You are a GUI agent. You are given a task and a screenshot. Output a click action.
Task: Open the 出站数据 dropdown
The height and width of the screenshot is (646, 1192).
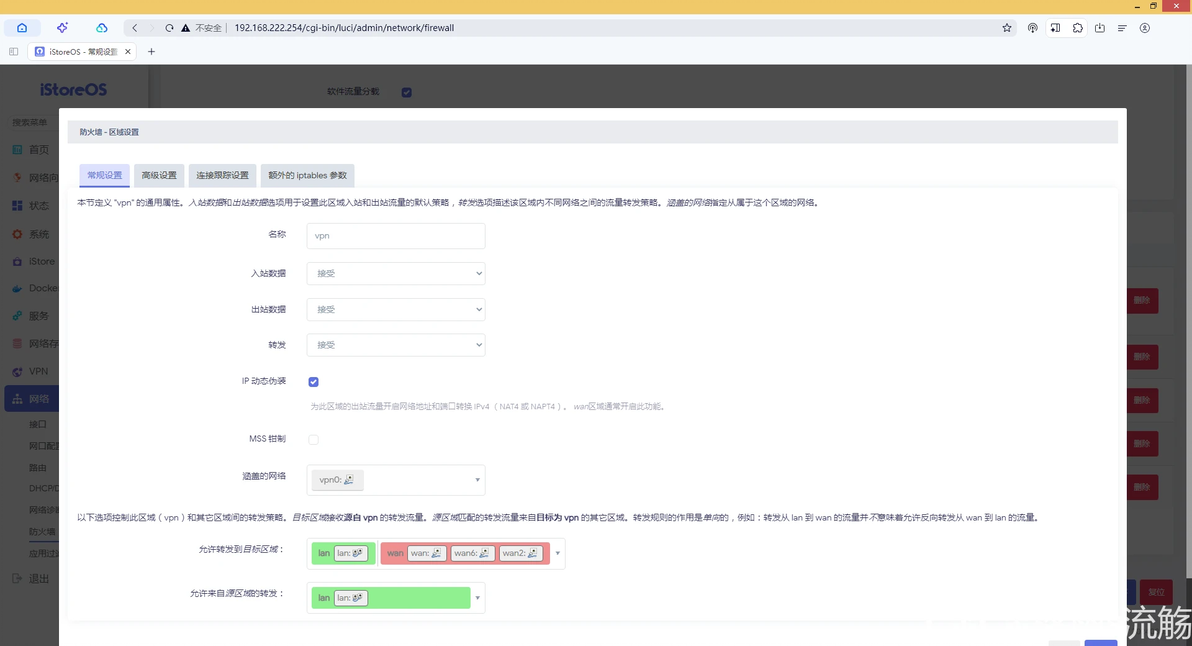pos(395,309)
